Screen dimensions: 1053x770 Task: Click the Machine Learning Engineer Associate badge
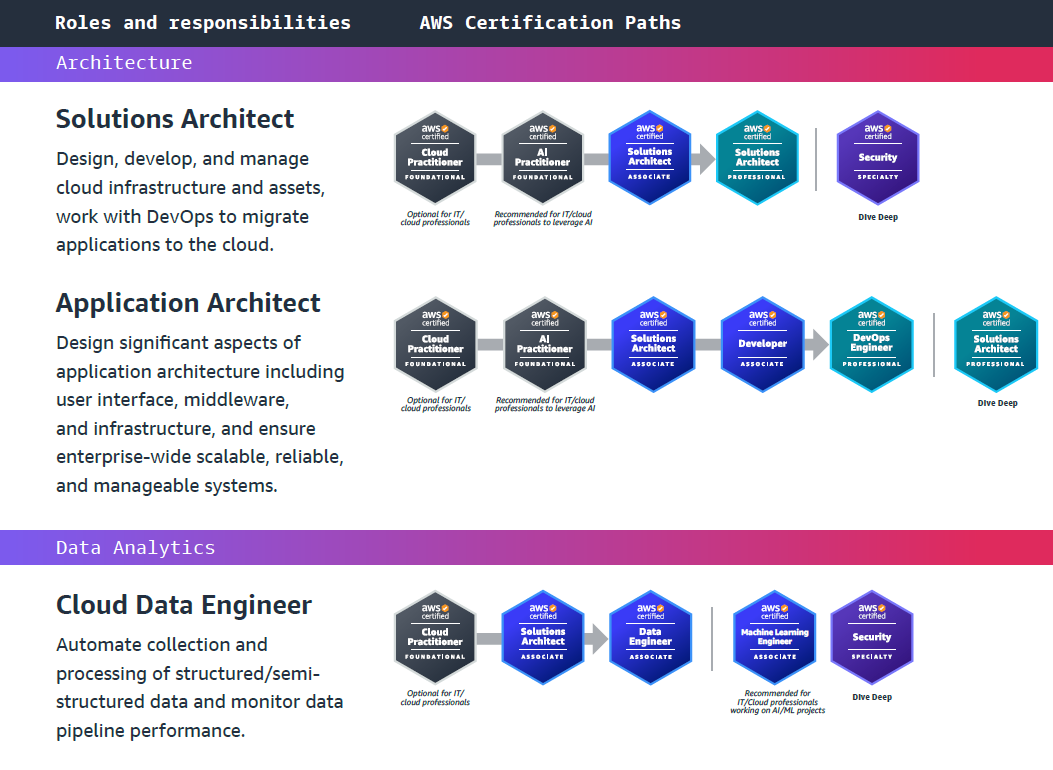774,636
